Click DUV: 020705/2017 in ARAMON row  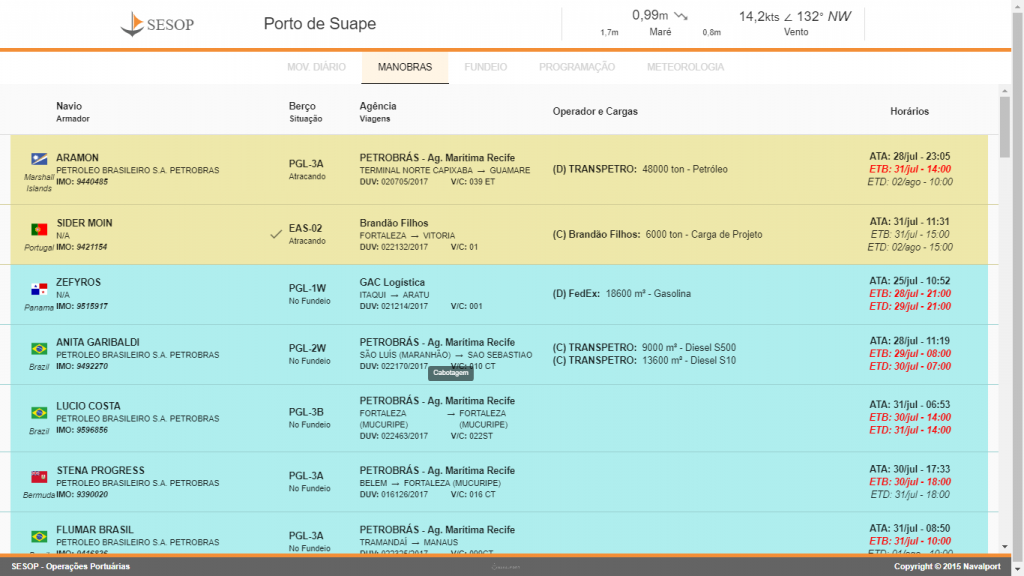pos(394,182)
